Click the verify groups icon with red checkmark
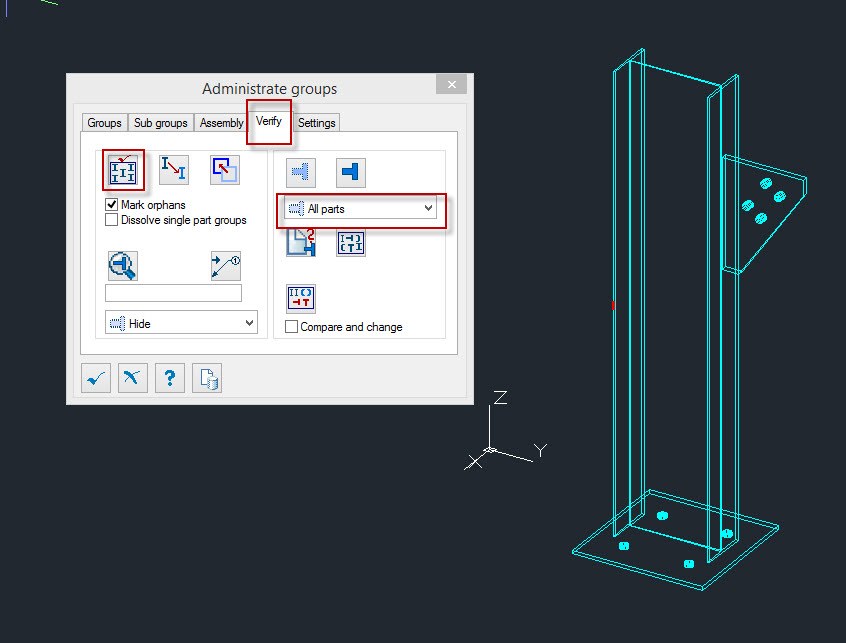Image resolution: width=846 pixels, height=643 pixels. point(124,170)
